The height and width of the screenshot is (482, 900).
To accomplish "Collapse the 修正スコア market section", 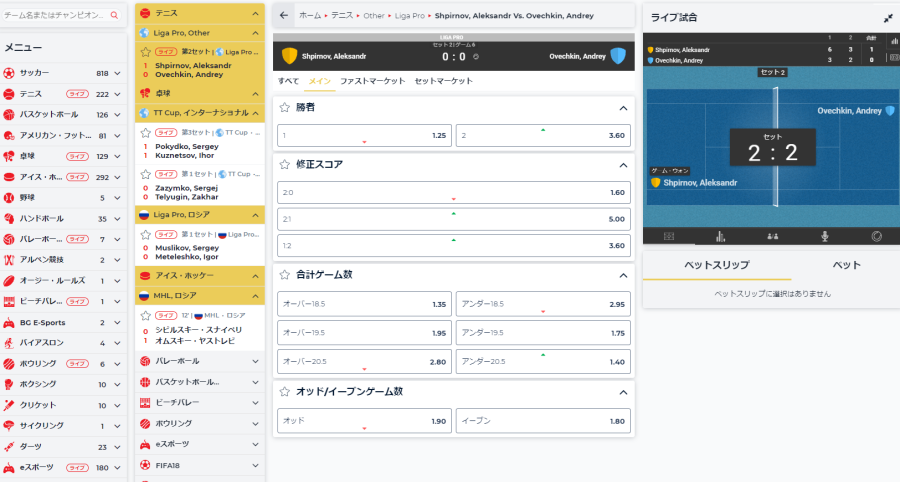I will [x=623, y=165].
